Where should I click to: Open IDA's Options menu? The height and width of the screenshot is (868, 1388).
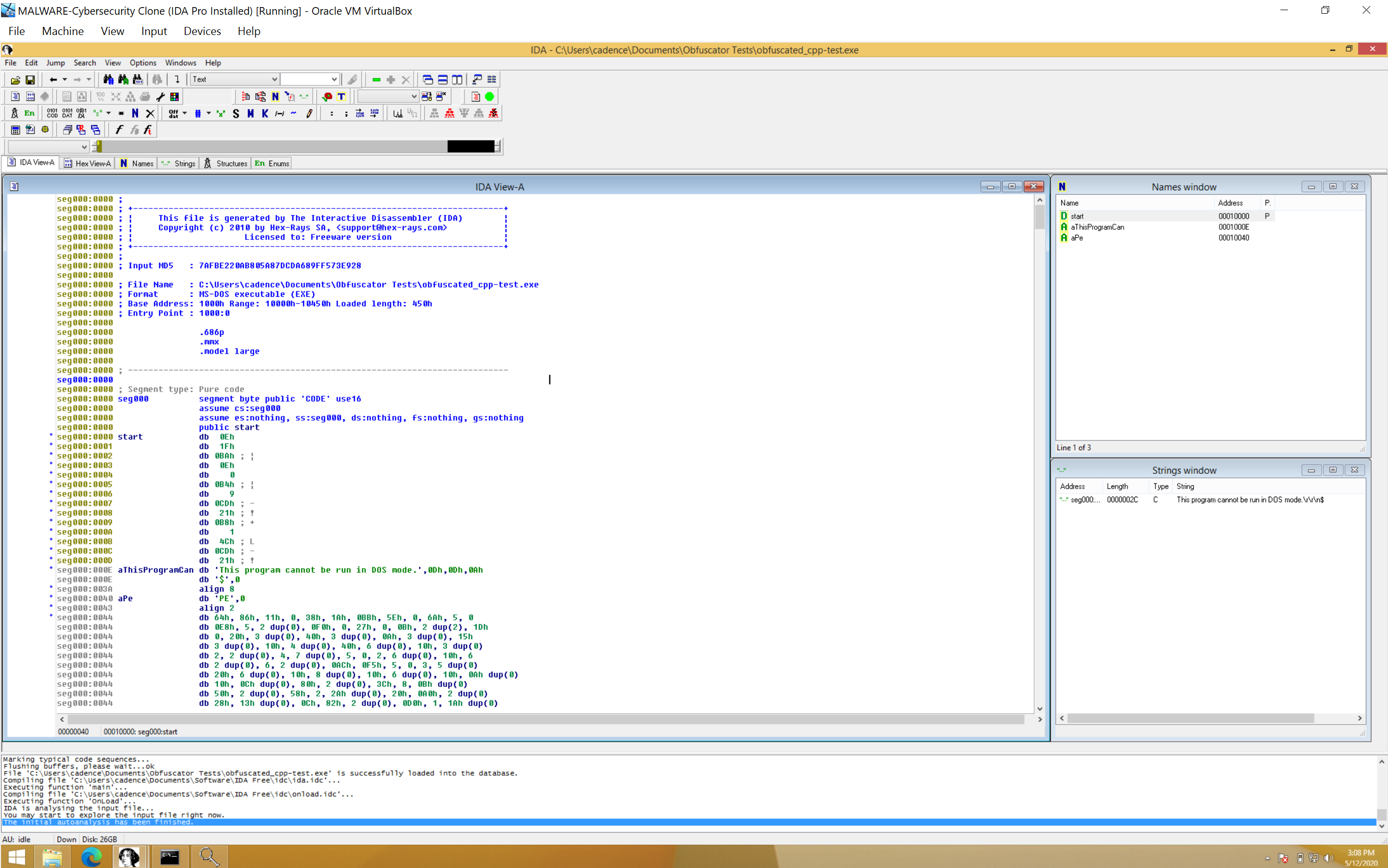click(x=143, y=62)
